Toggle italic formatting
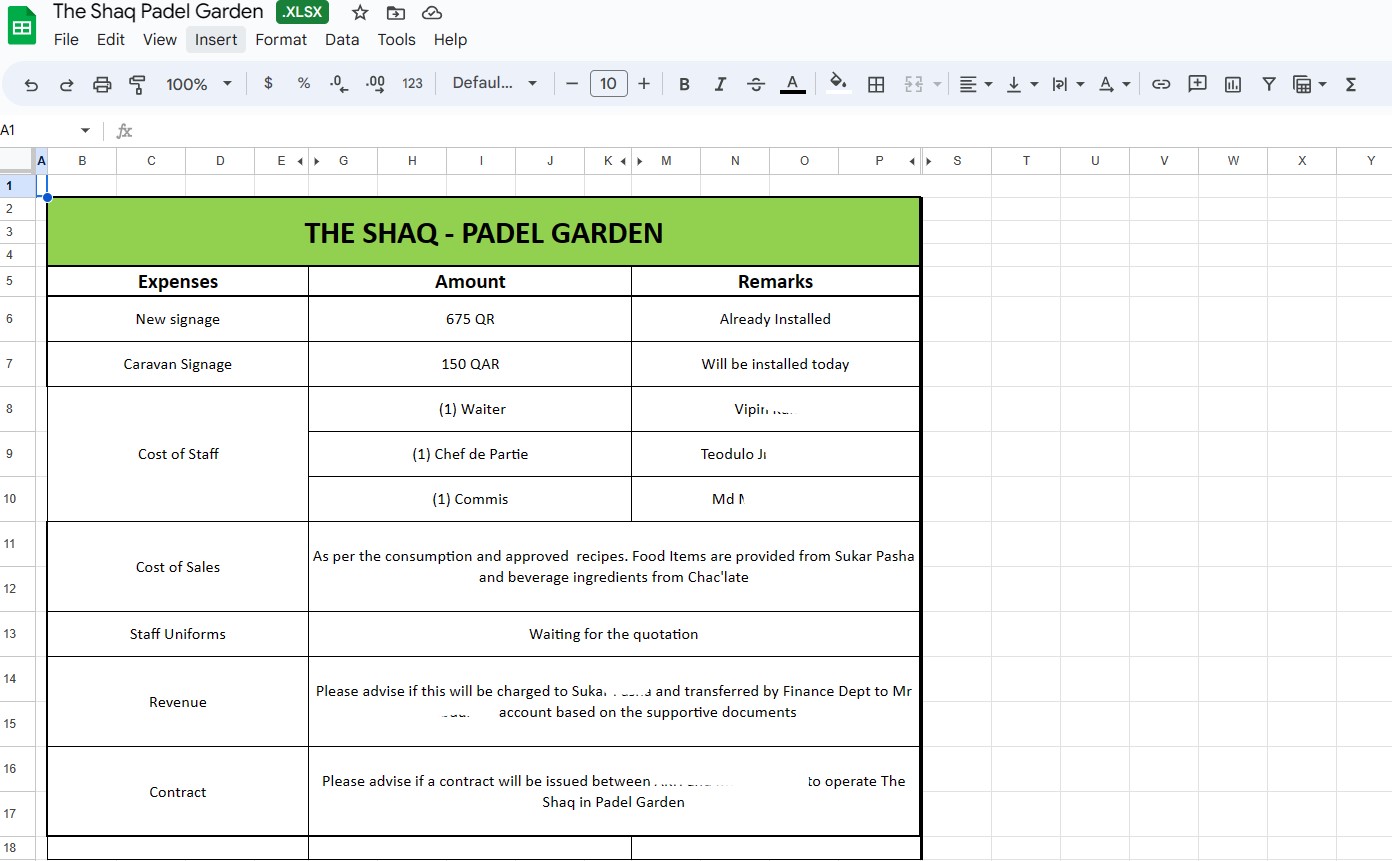 pyautogui.click(x=720, y=84)
